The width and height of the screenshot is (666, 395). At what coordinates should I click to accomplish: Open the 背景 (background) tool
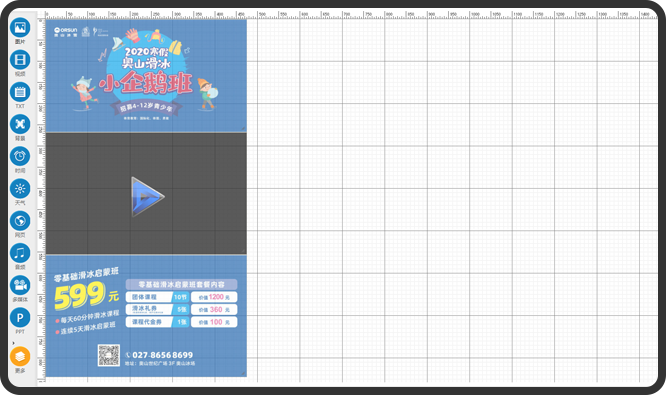(x=20, y=124)
